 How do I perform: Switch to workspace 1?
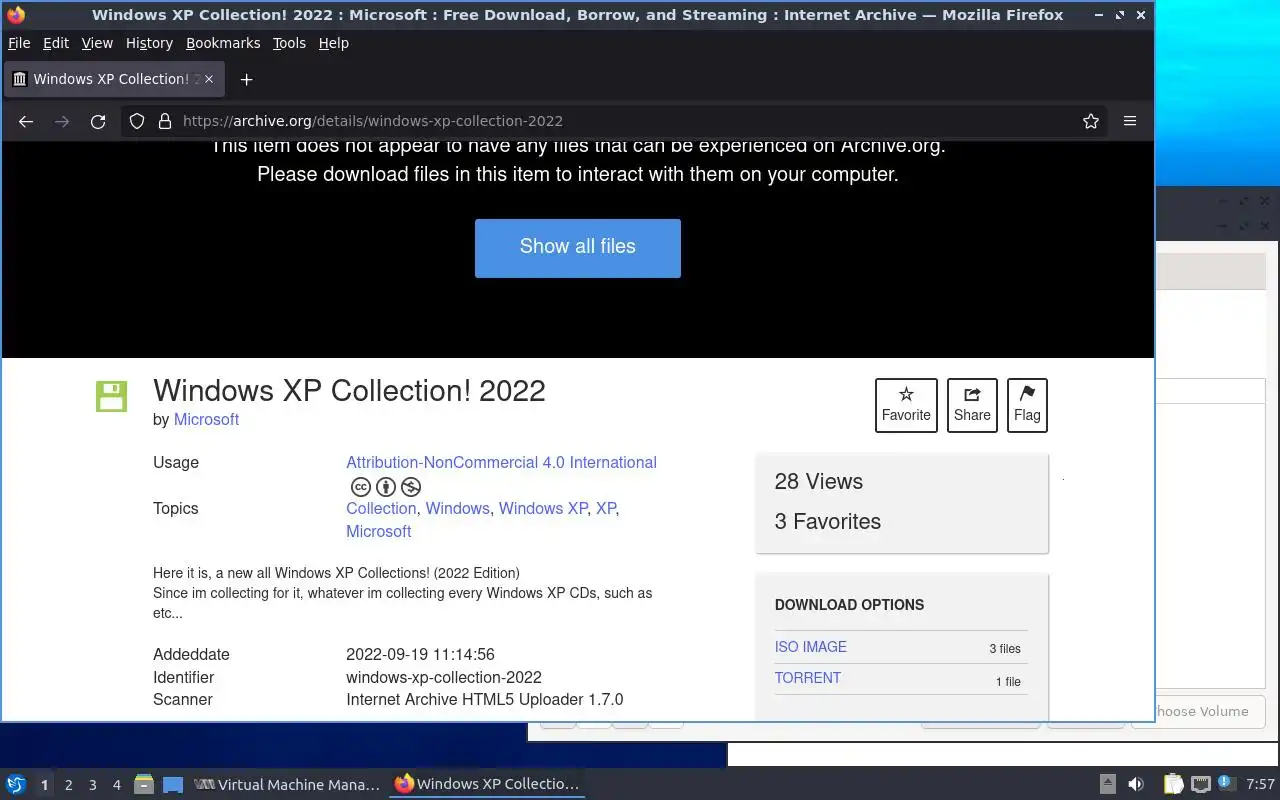[x=44, y=785]
